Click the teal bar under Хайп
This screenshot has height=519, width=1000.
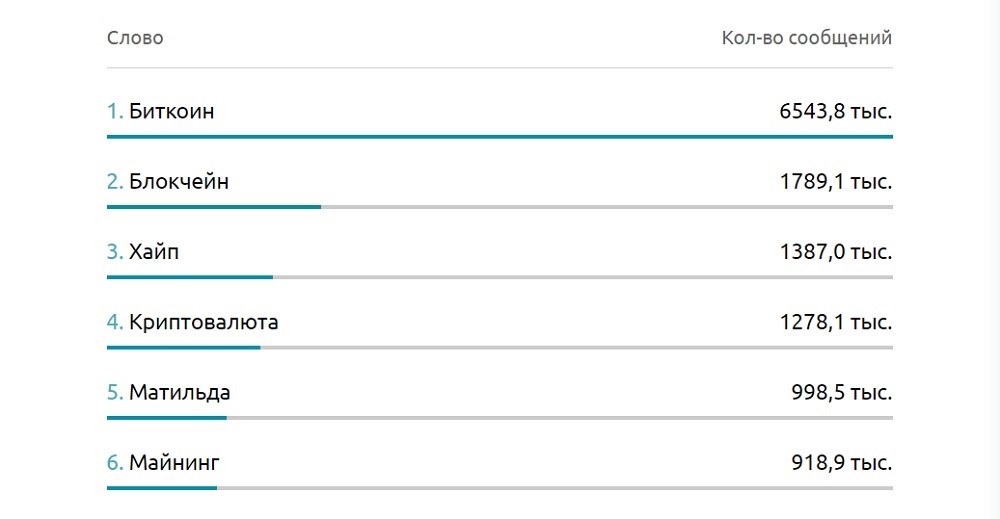coord(190,277)
